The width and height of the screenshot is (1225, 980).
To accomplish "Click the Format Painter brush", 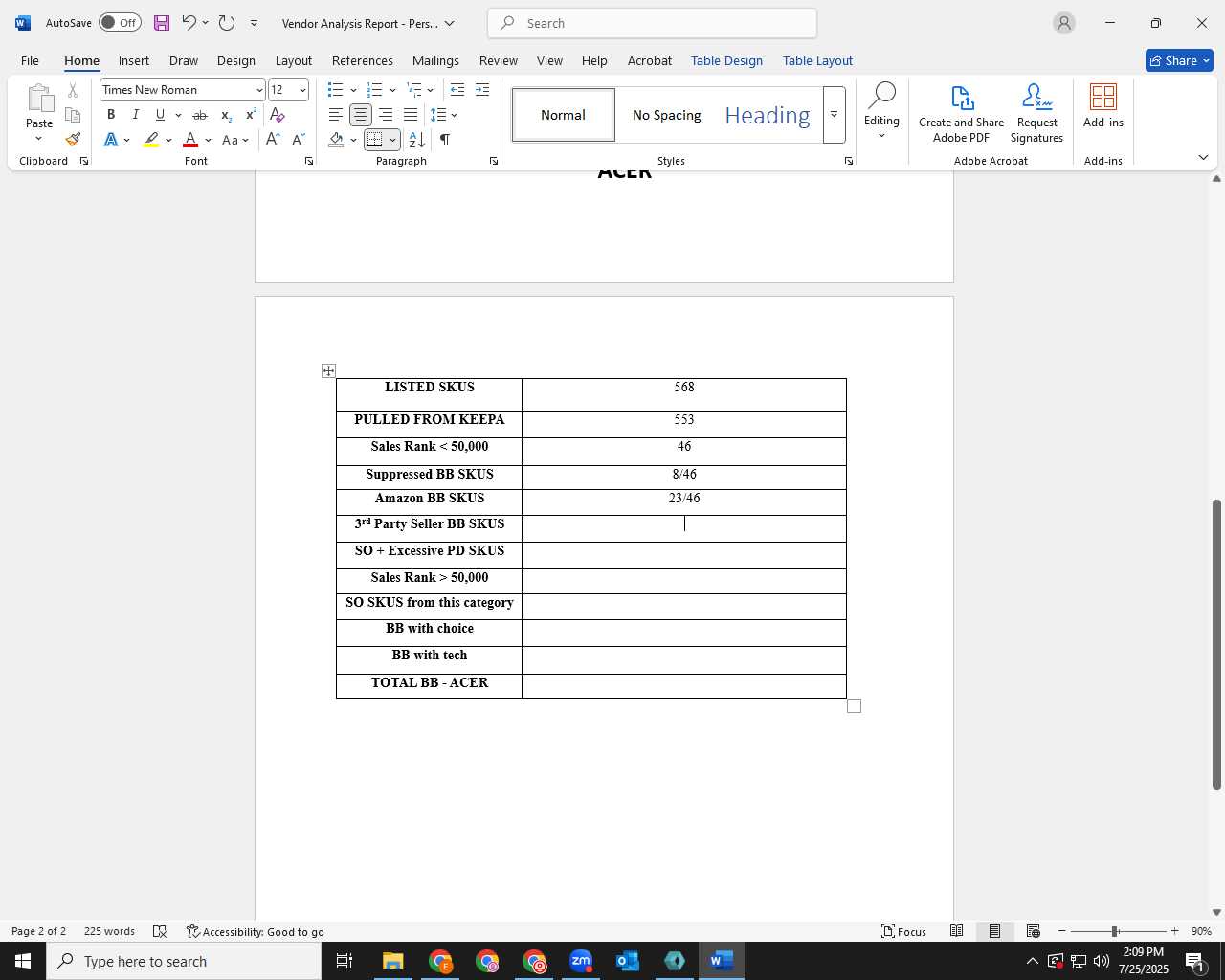I will pos(73,139).
